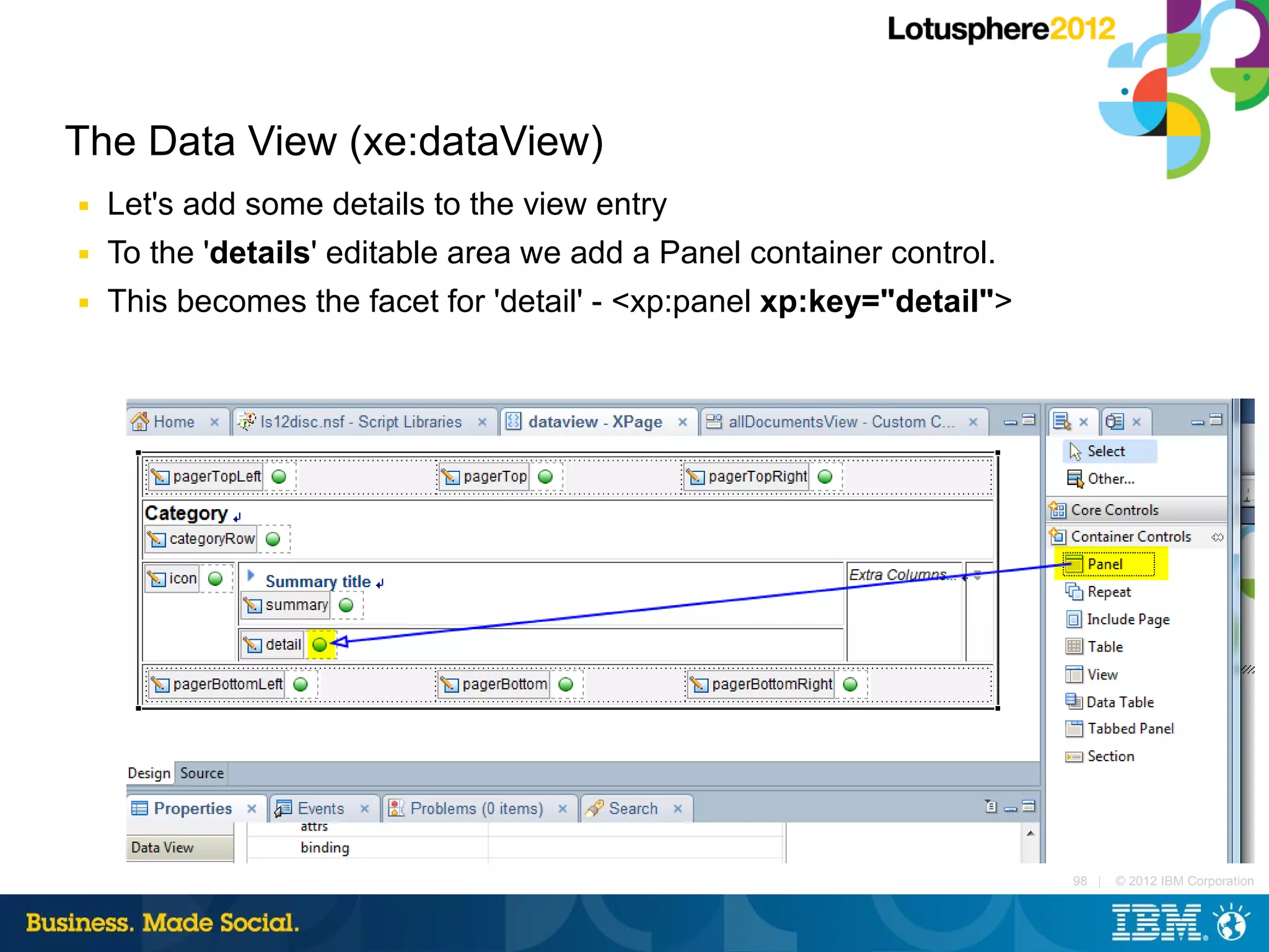Choose the Data Table control
Image resolution: width=1269 pixels, height=952 pixels.
[x=1109, y=702]
